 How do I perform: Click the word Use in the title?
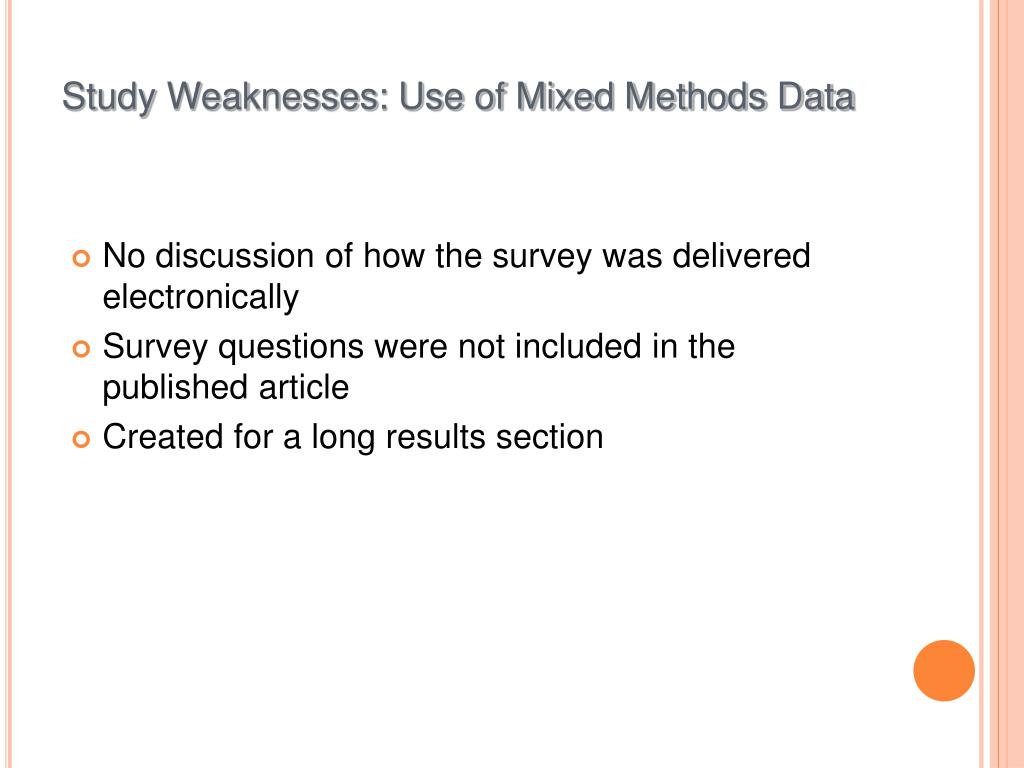(x=431, y=97)
